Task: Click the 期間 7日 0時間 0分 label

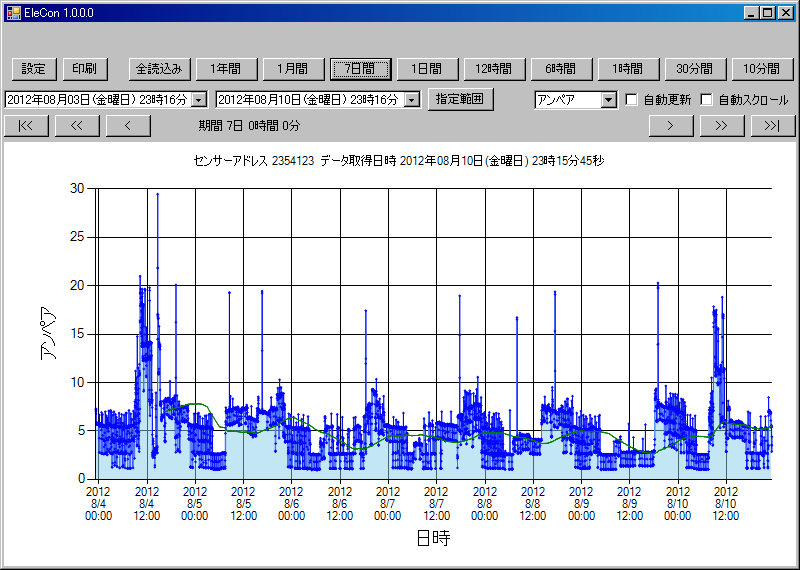Action: tap(249, 126)
